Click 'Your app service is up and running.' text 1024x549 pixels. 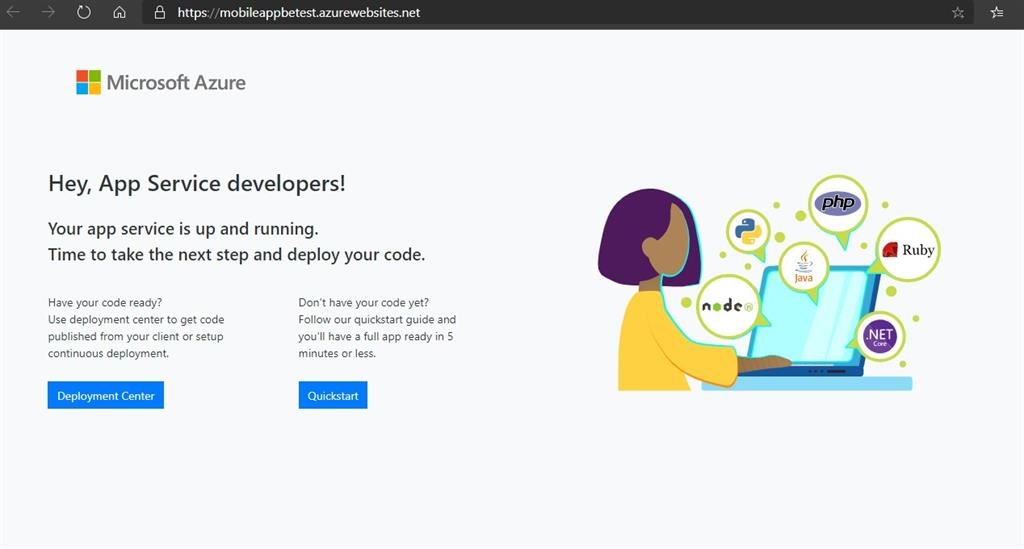[x=183, y=228]
